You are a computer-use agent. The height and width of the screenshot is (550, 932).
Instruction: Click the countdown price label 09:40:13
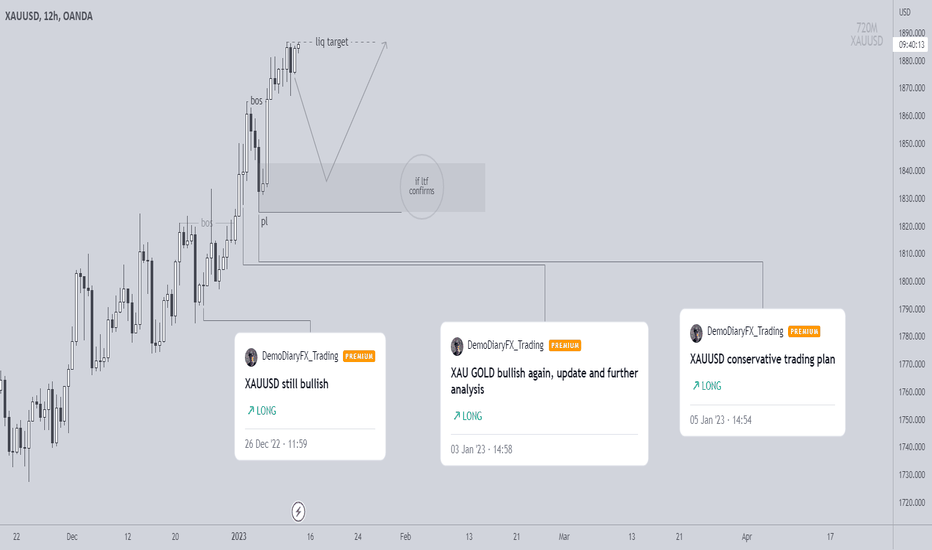point(911,45)
